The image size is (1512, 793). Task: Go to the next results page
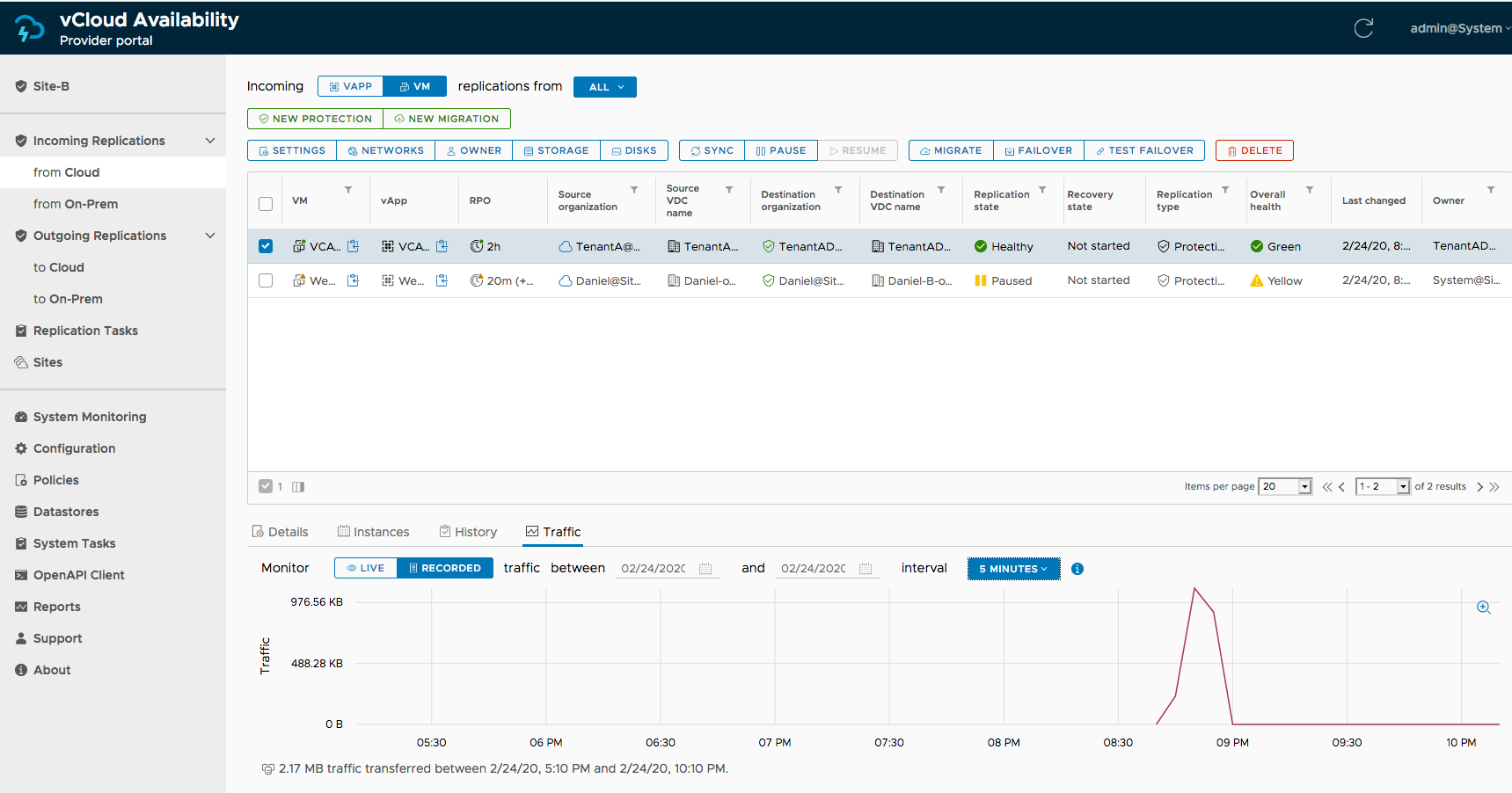pos(1479,487)
